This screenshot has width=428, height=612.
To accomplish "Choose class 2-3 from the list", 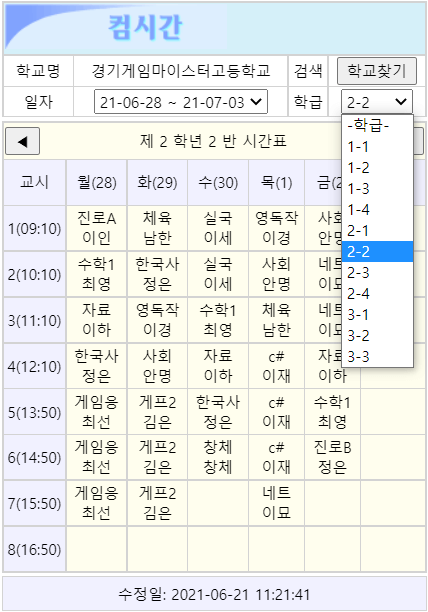I will click(377, 272).
